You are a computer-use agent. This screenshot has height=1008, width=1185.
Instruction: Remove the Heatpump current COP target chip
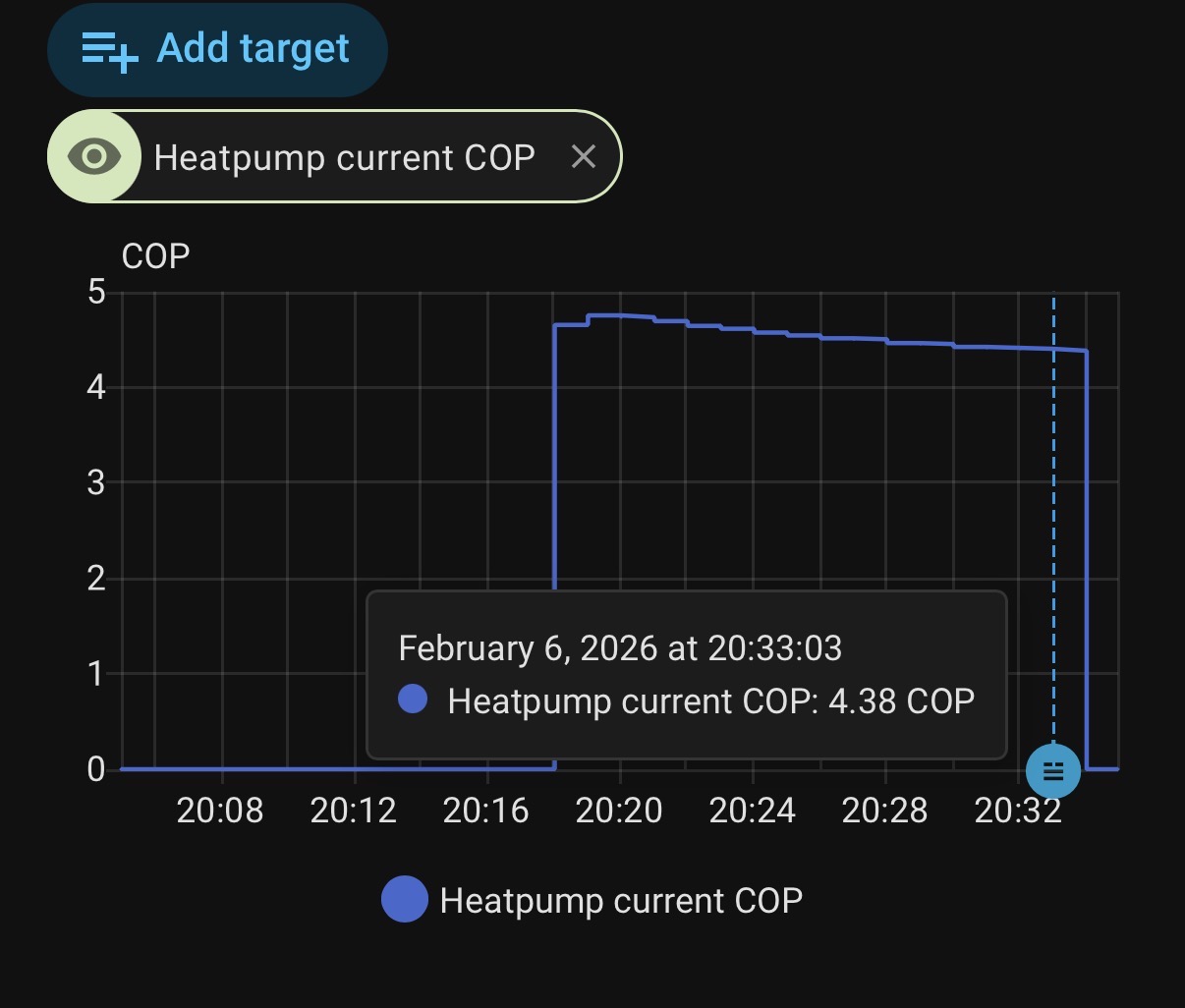tap(584, 156)
